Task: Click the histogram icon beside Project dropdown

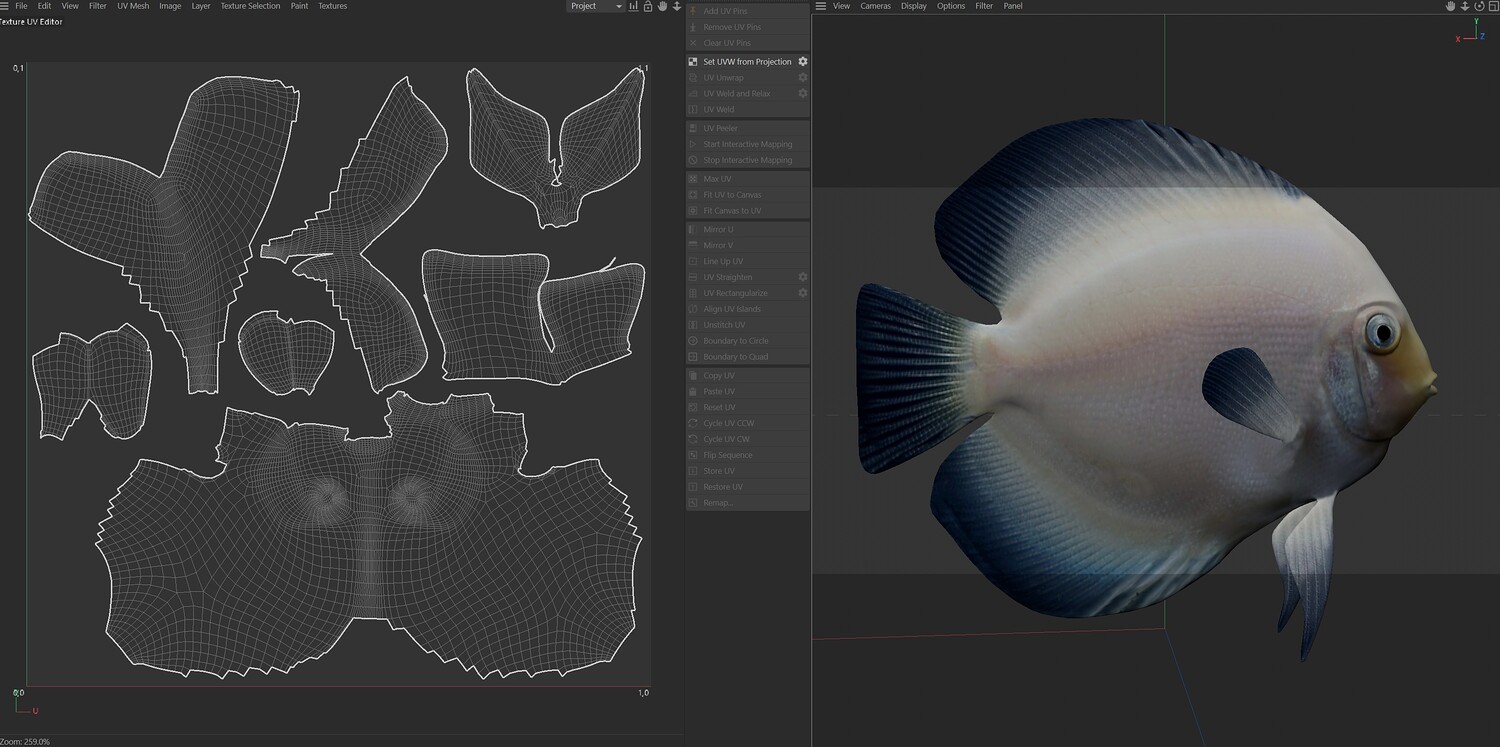Action: point(633,6)
